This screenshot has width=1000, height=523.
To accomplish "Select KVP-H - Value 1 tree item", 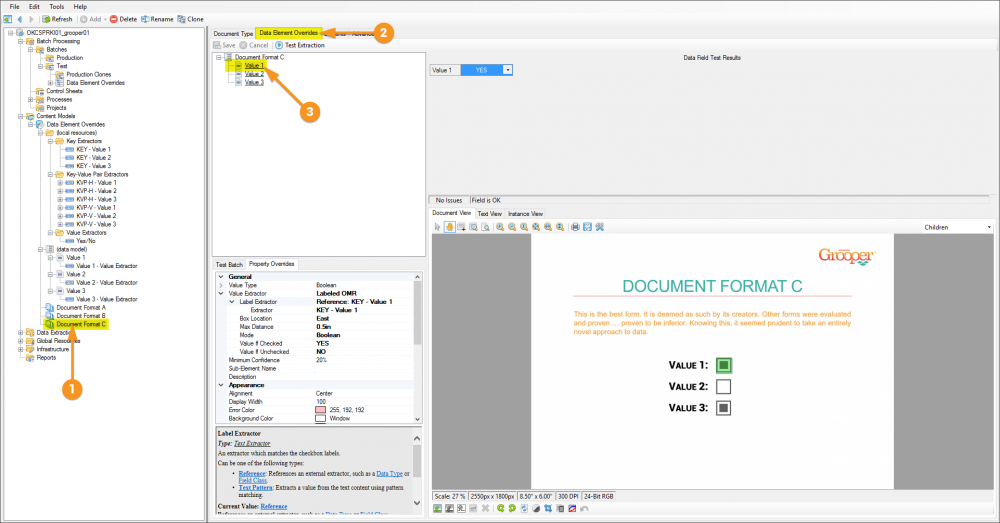I will pyautogui.click(x=96, y=182).
